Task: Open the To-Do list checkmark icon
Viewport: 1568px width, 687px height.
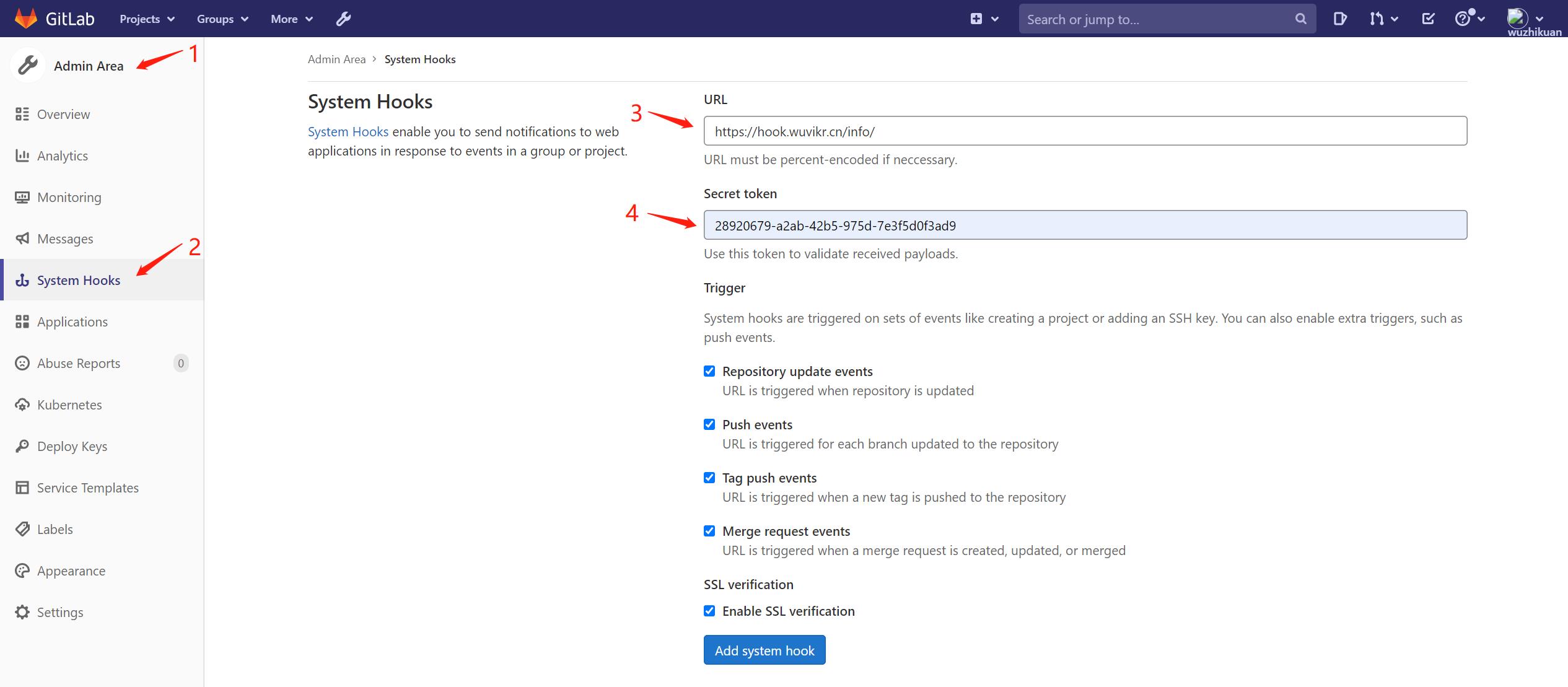Action: 1428,19
